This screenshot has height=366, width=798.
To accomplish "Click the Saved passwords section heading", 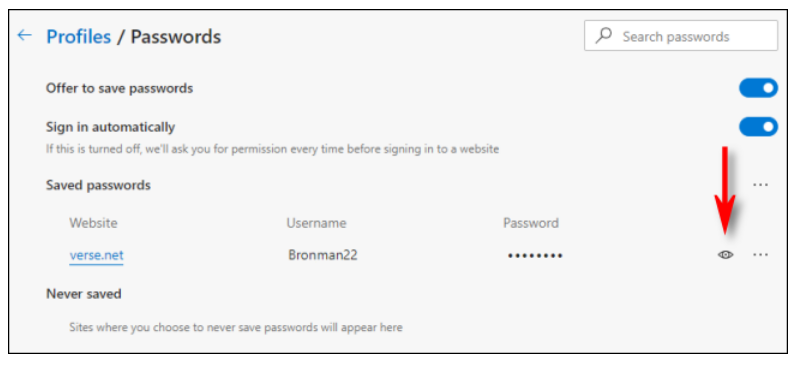I will (98, 185).
